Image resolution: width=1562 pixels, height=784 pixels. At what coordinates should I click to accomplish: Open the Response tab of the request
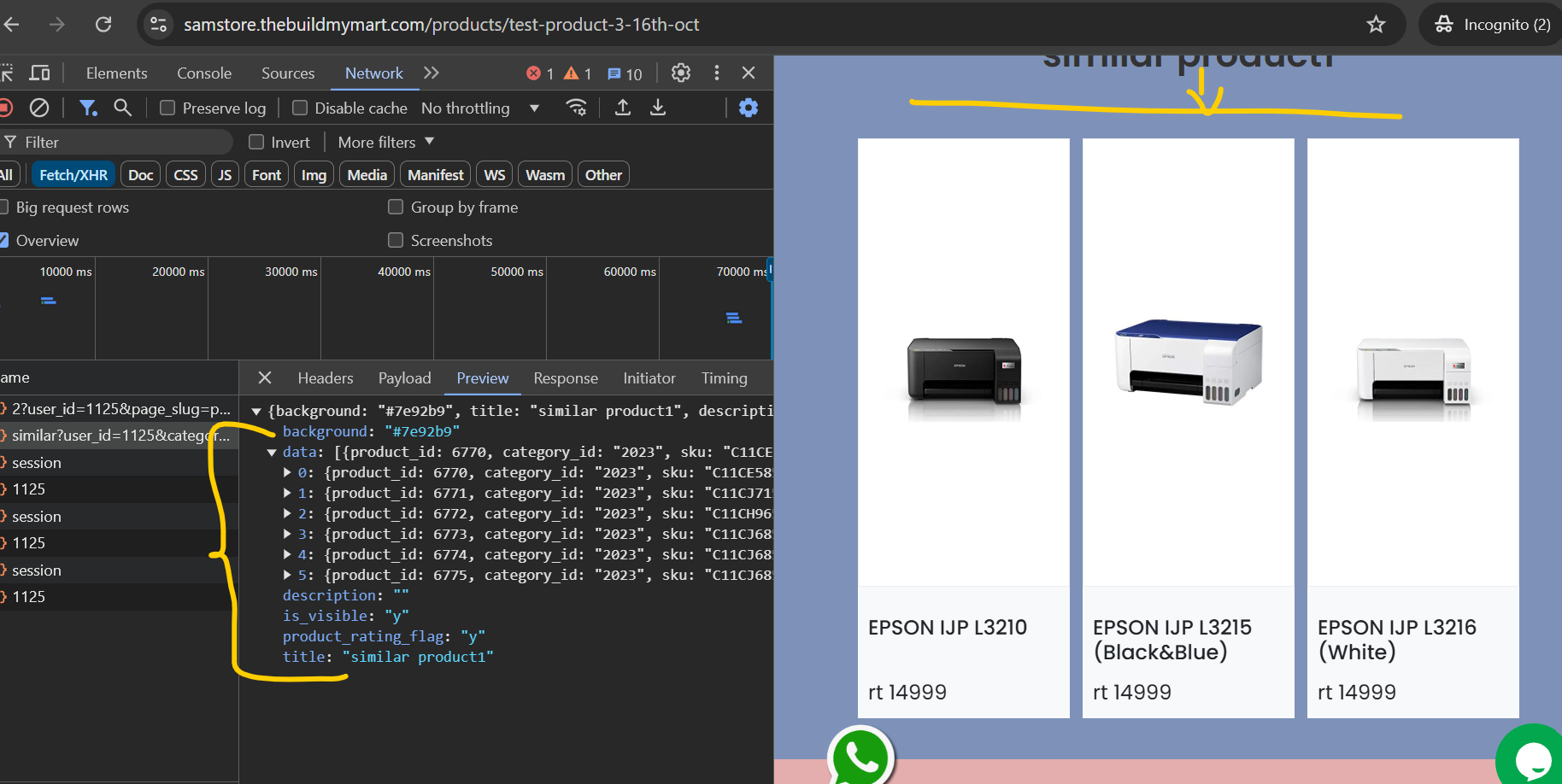[x=566, y=377]
